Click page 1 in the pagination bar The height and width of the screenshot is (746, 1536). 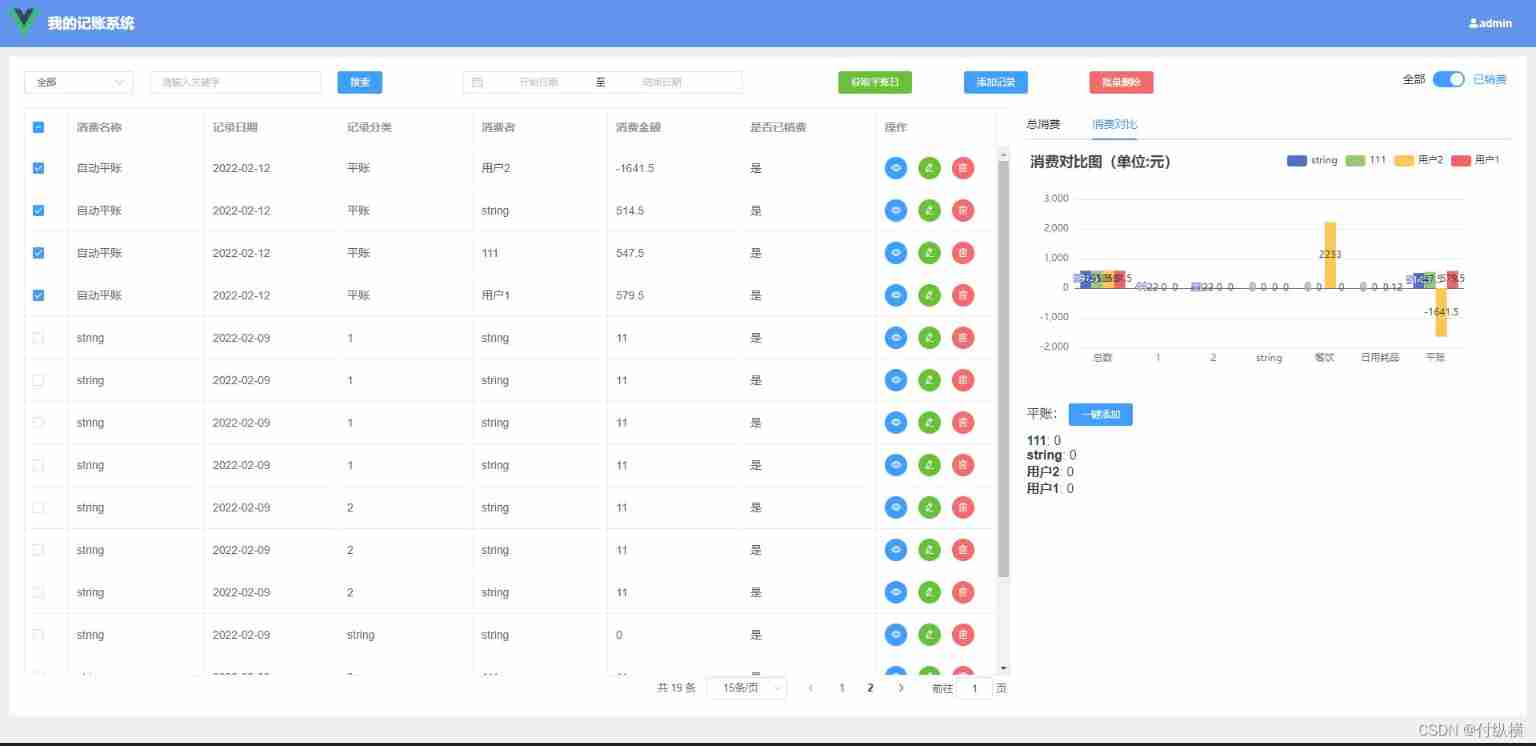(841, 688)
